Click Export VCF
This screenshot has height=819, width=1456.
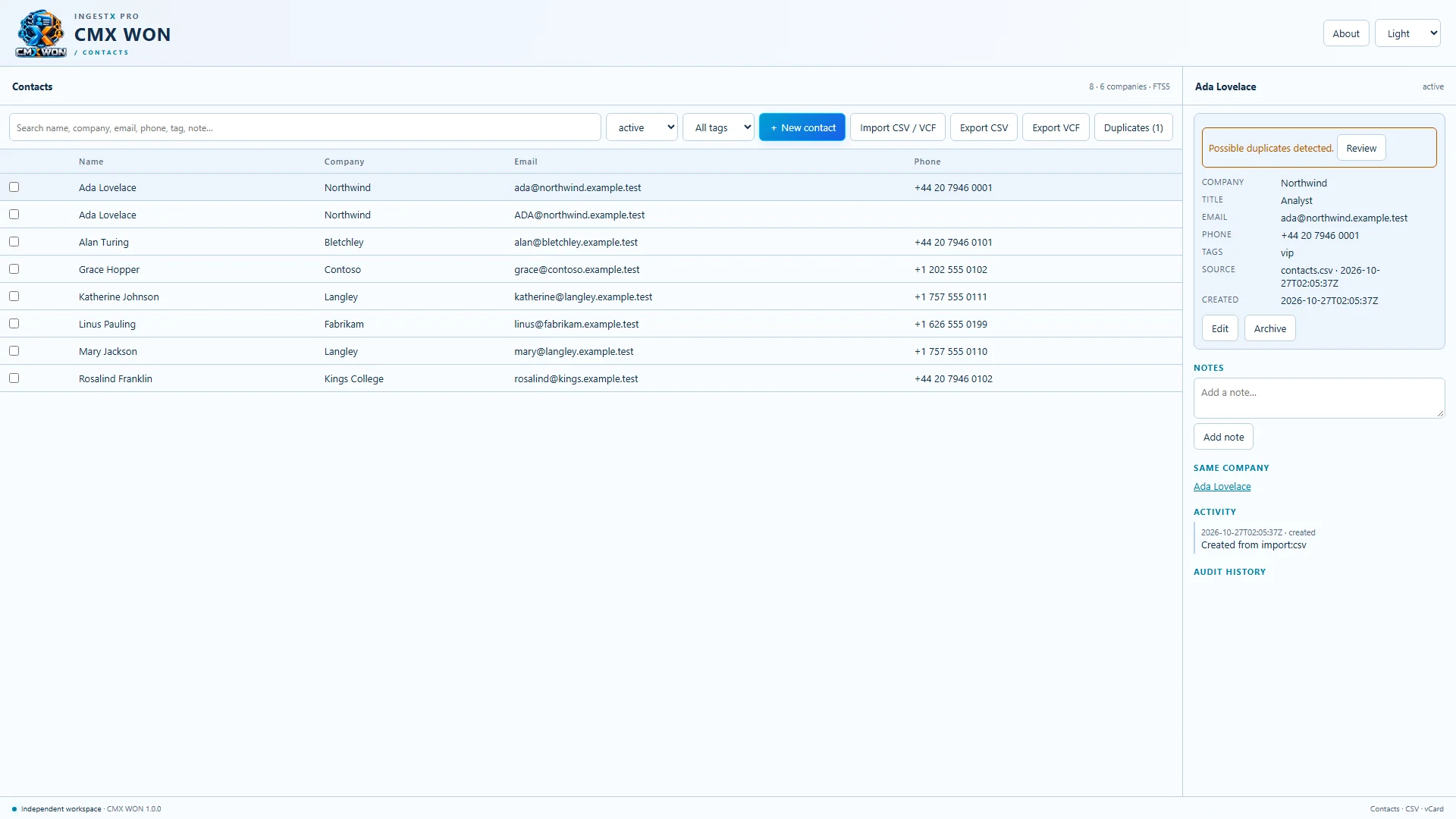1056,127
